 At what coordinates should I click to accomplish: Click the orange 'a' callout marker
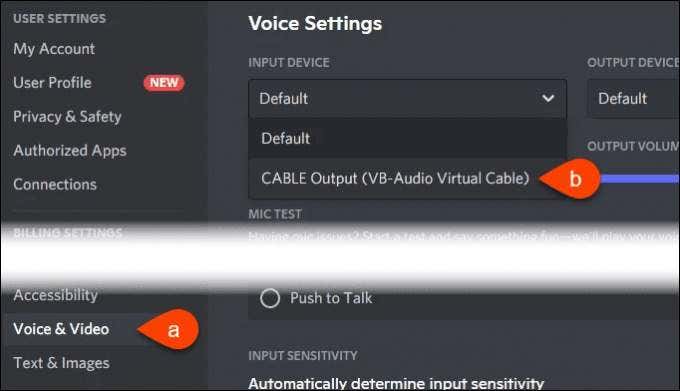[x=169, y=329]
